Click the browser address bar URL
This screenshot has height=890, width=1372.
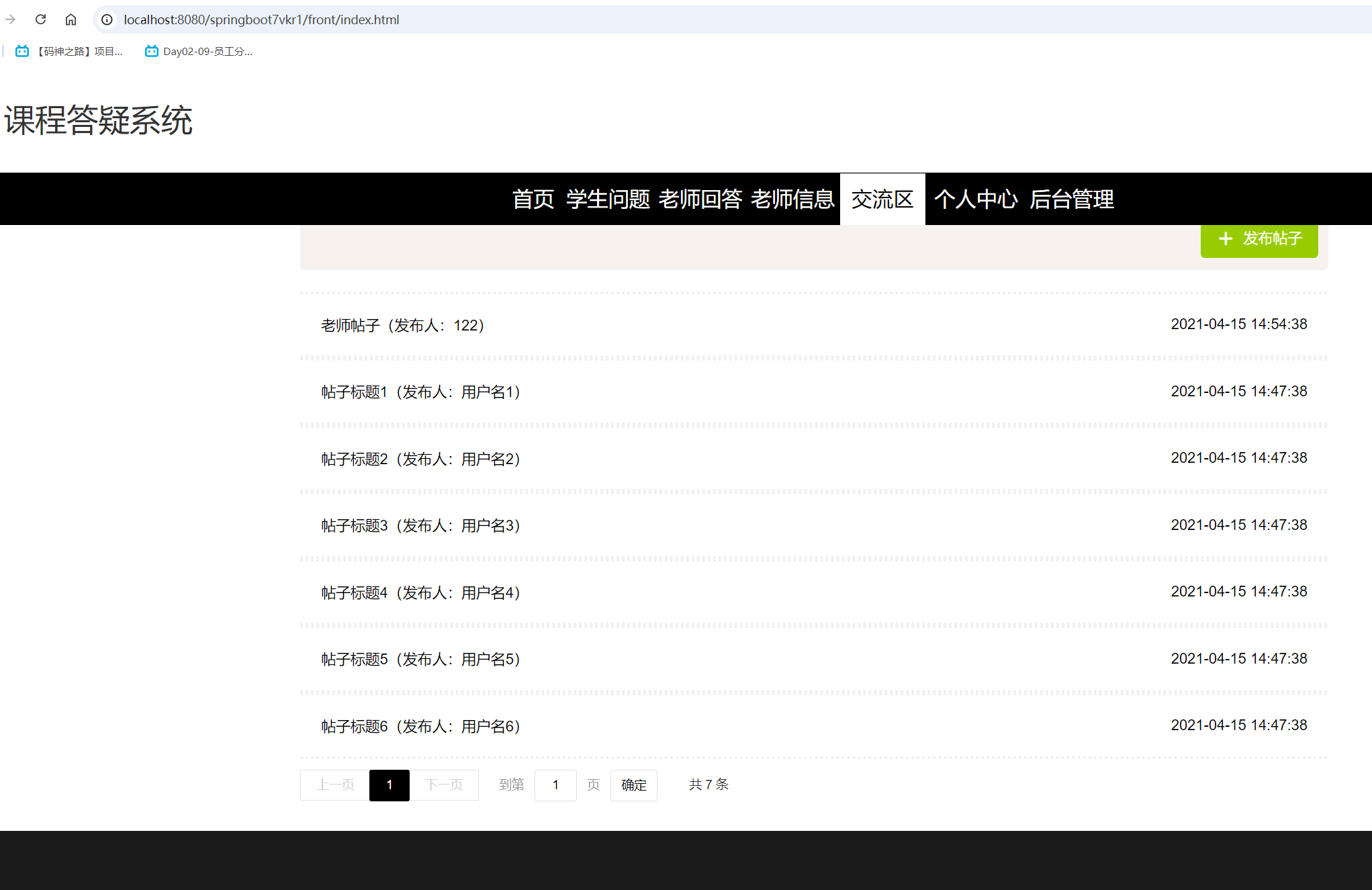click(261, 19)
